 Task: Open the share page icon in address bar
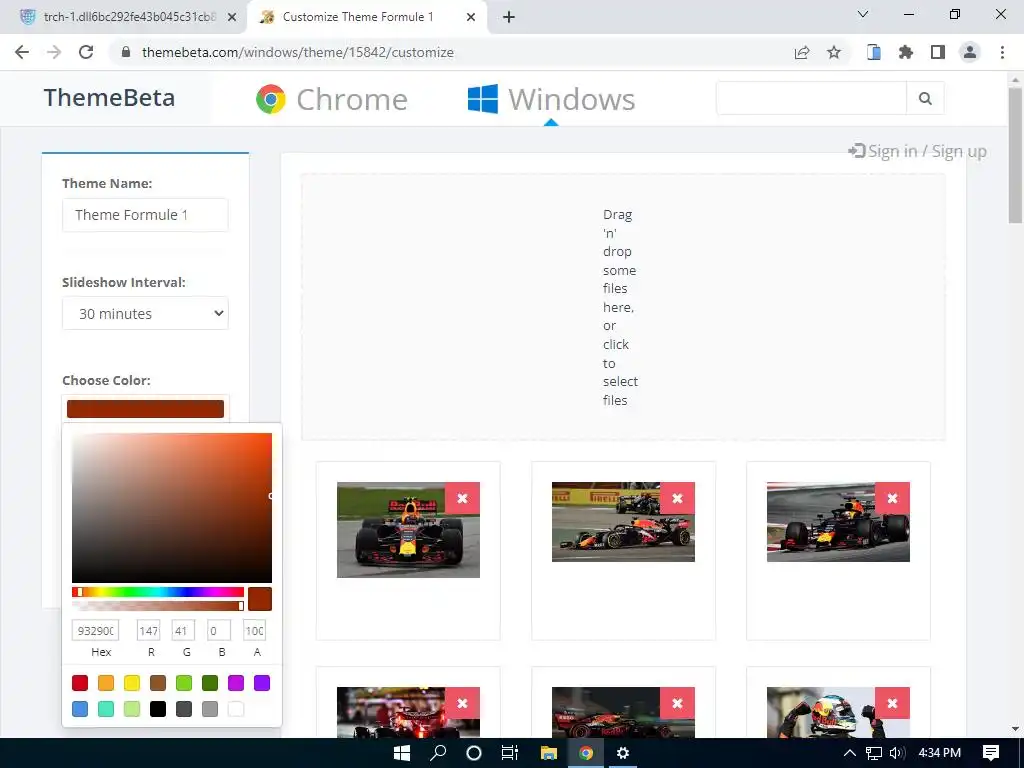(x=802, y=52)
